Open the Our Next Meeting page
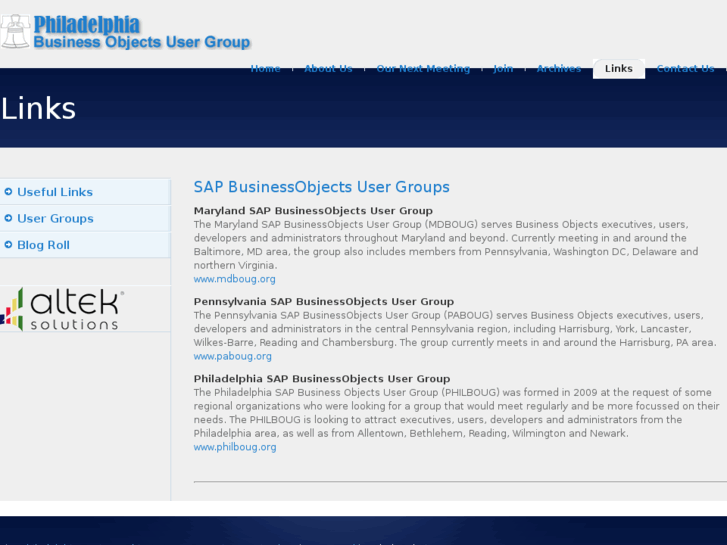This screenshot has height=545, width=727. pyautogui.click(x=423, y=69)
